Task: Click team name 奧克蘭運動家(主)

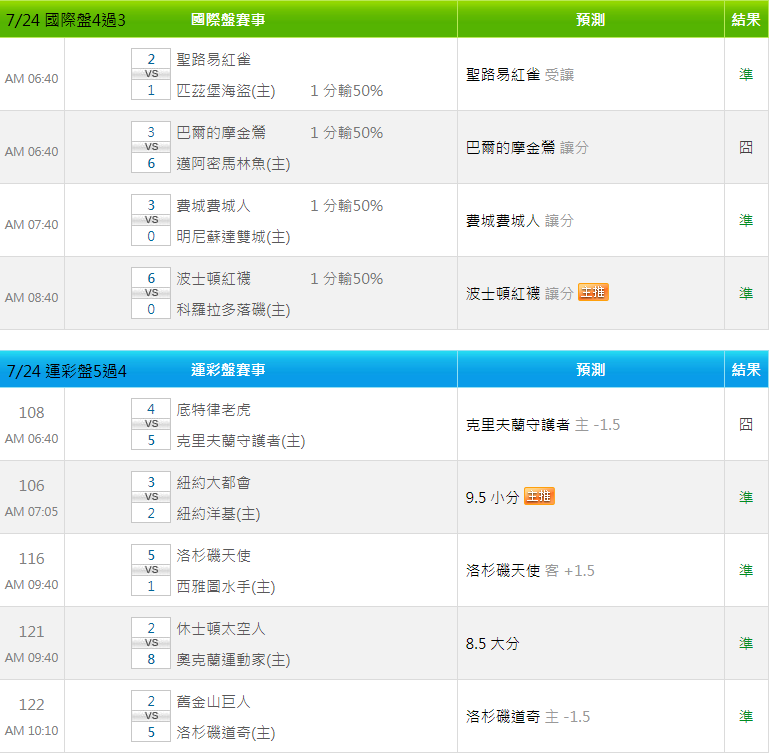Action: coord(233,660)
